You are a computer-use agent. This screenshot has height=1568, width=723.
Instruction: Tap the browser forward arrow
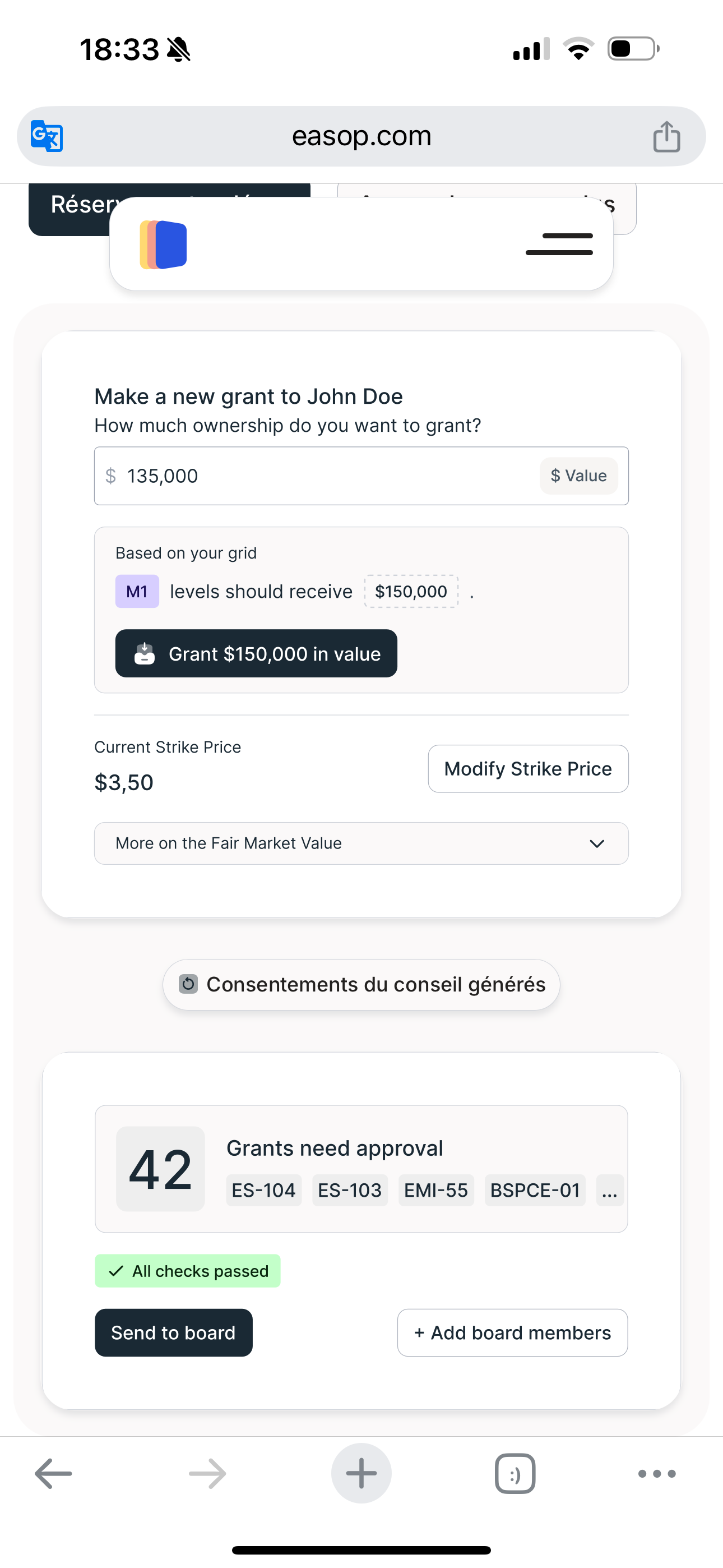pyautogui.click(x=207, y=1474)
